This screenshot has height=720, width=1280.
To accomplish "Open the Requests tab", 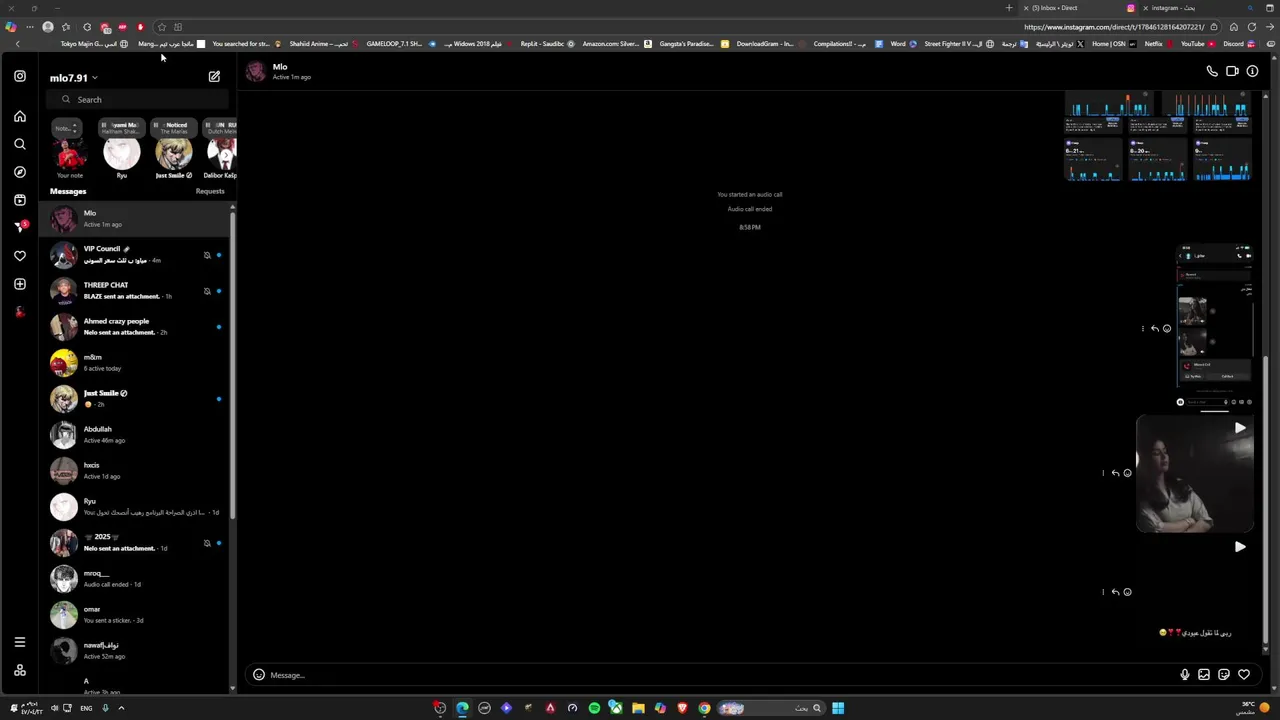I will (x=210, y=191).
